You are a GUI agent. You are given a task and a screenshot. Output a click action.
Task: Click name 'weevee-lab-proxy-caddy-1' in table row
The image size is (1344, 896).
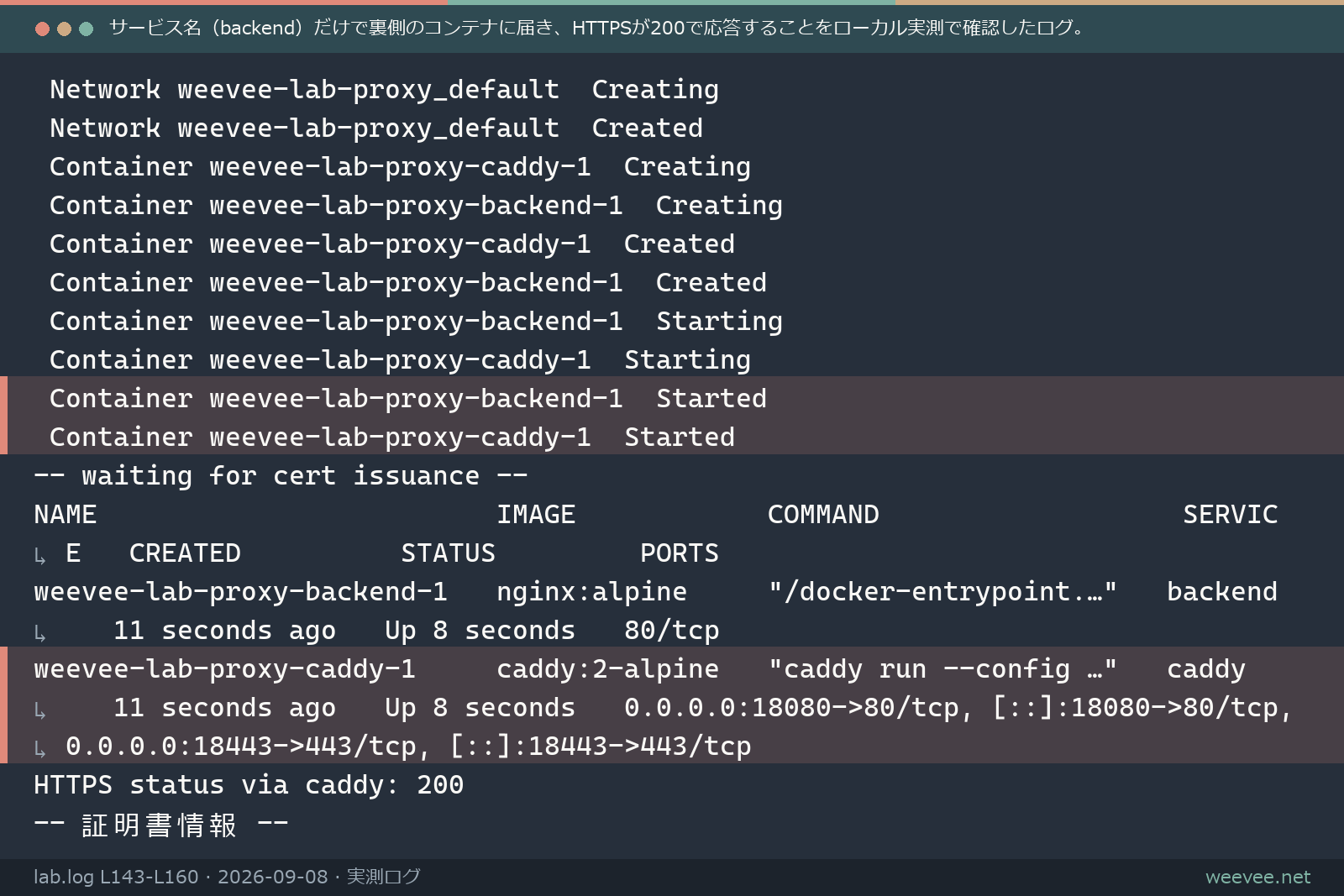pos(224,668)
